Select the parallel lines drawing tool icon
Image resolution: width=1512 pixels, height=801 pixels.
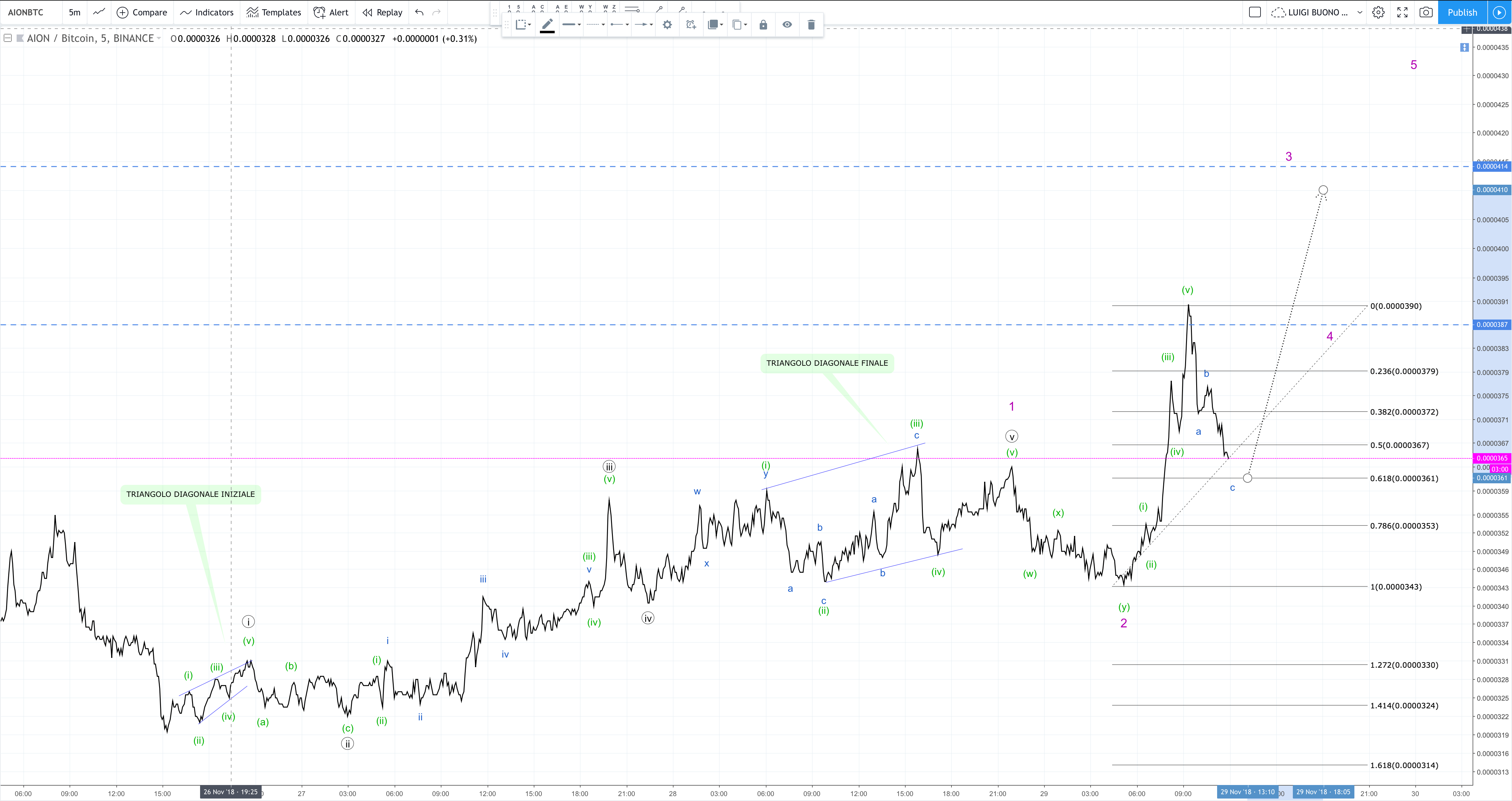click(x=633, y=9)
